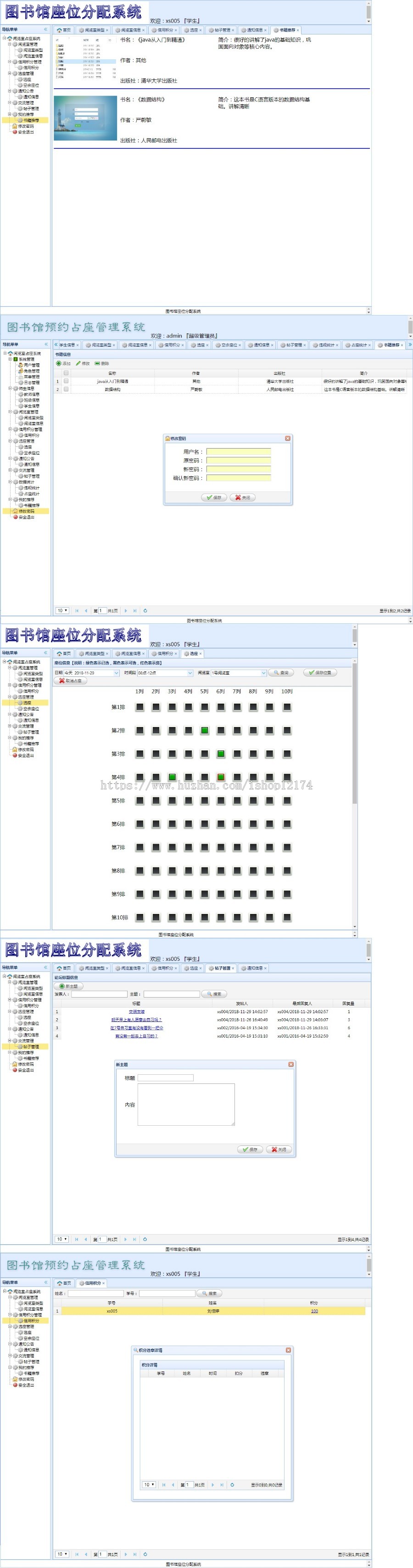Click refresh icon in credit points main pagination
The image size is (413, 1568).
[145, 1554]
